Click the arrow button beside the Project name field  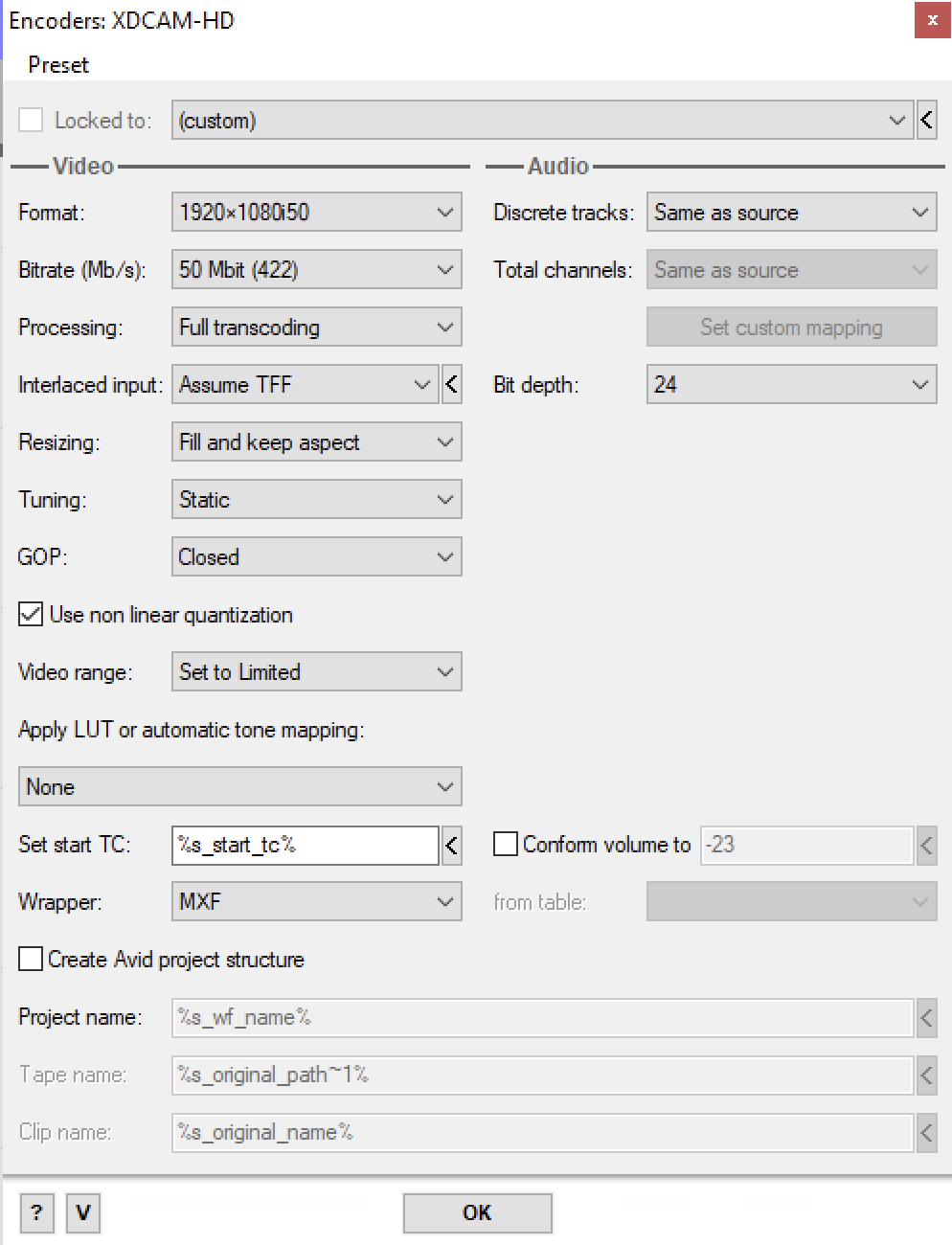pyautogui.click(x=926, y=1017)
